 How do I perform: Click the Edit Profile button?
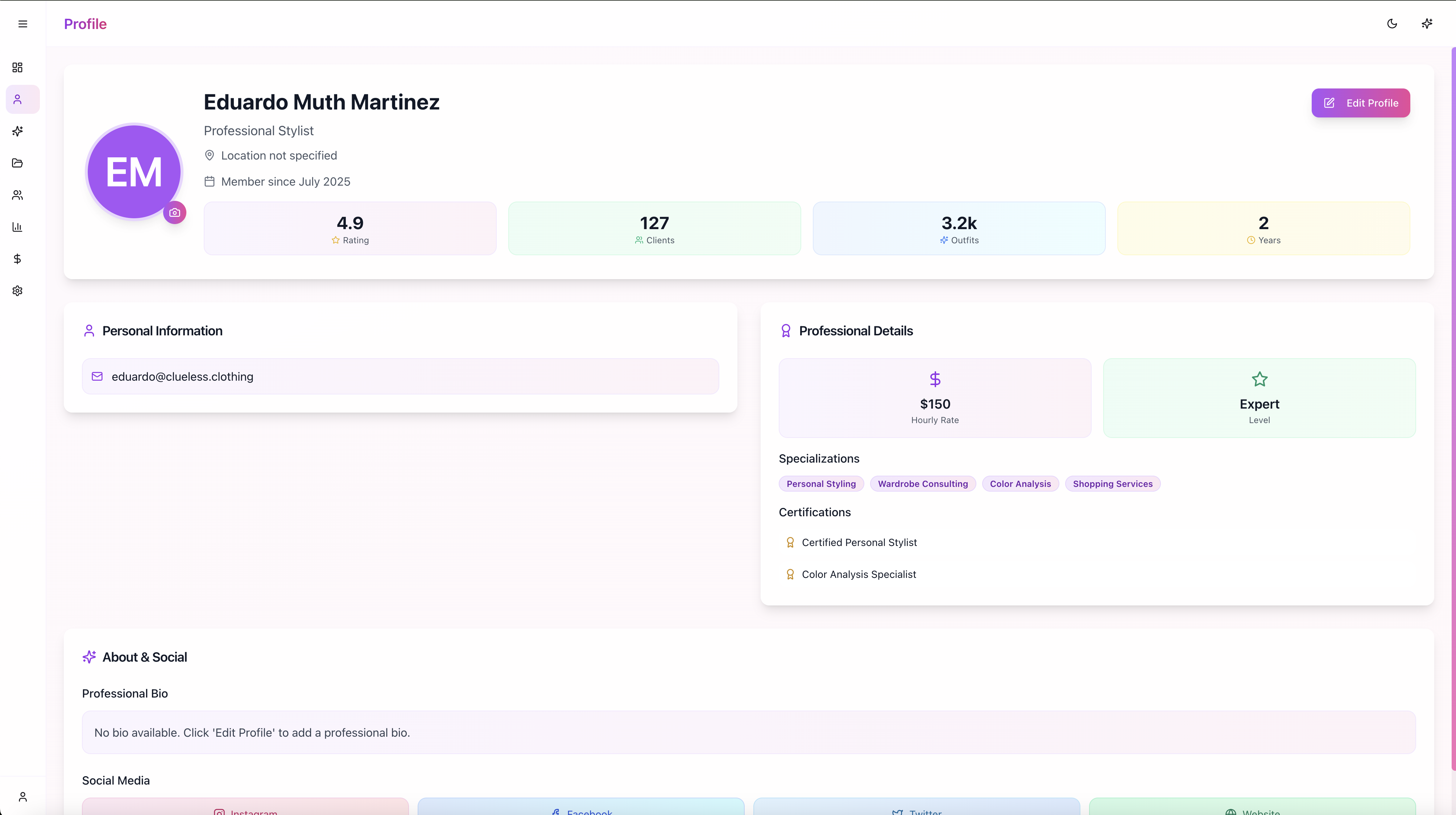pyautogui.click(x=1361, y=103)
